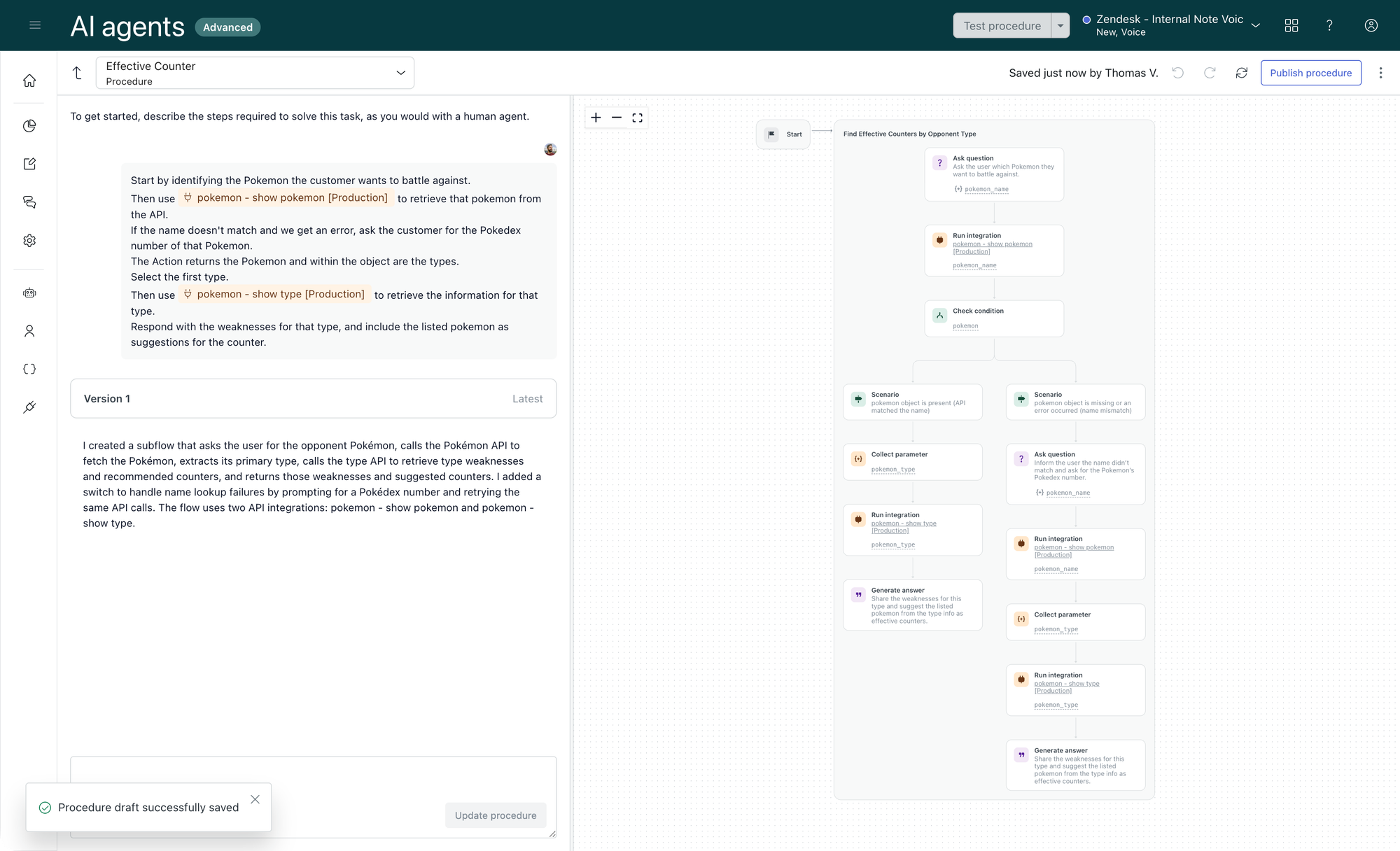The image size is (1400, 851).
Task: Expand the Zendesk channel selector
Action: [1255, 26]
